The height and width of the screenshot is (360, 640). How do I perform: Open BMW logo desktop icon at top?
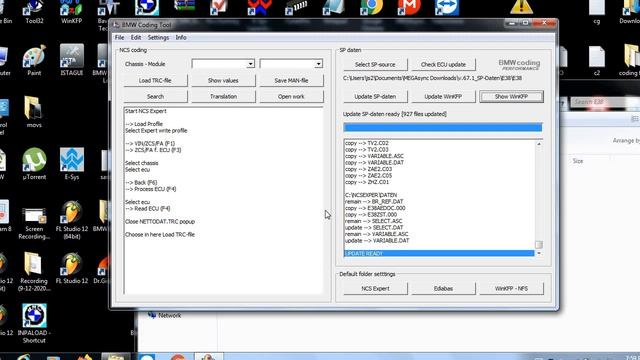click(x=147, y=7)
